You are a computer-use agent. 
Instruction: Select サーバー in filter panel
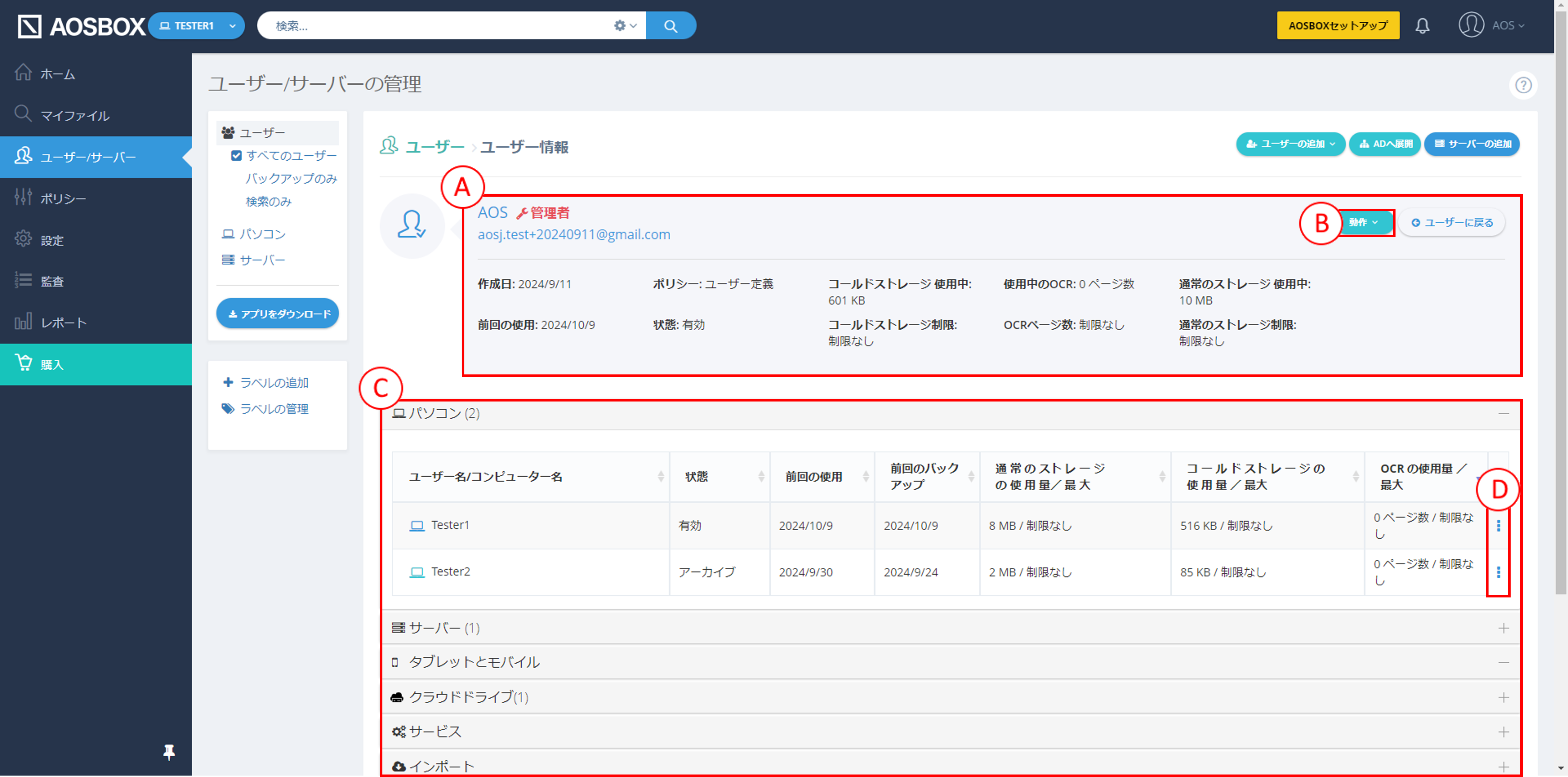click(254, 260)
